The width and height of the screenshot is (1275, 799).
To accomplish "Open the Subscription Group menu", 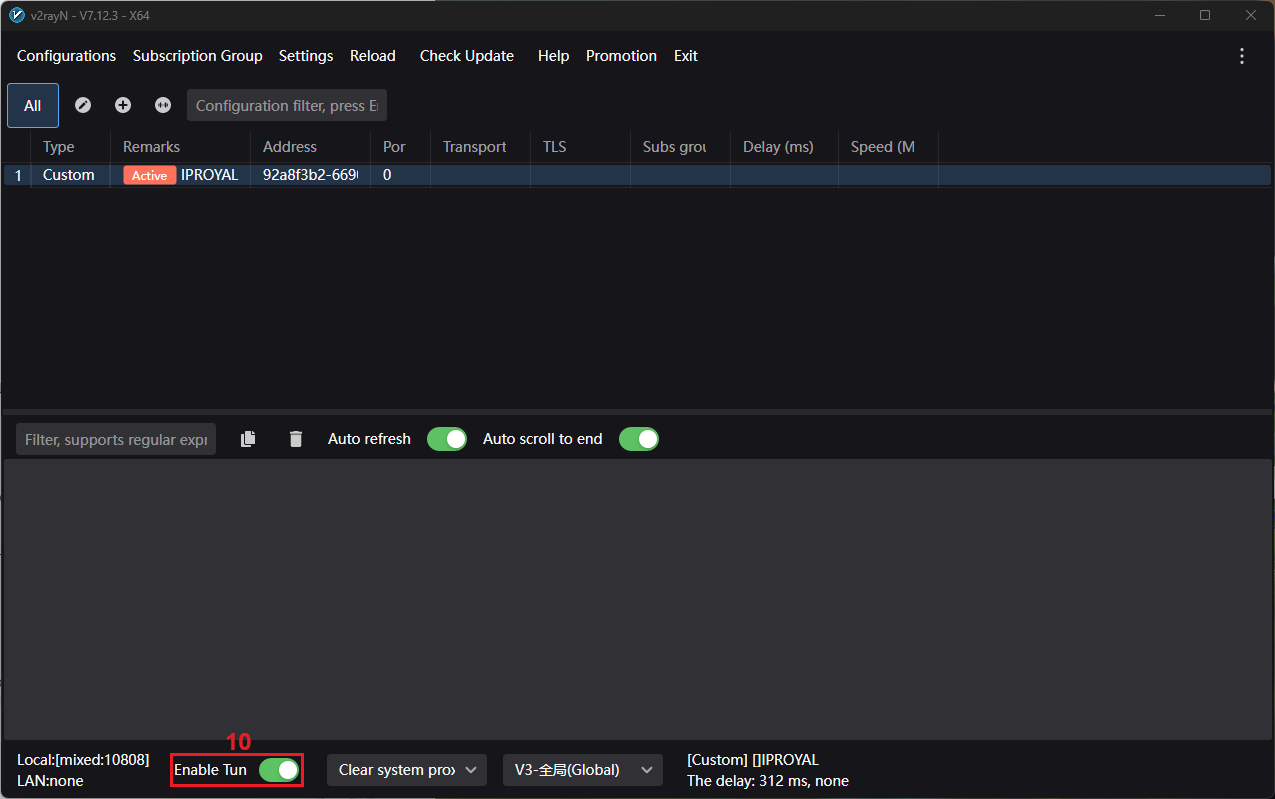I will pos(197,56).
